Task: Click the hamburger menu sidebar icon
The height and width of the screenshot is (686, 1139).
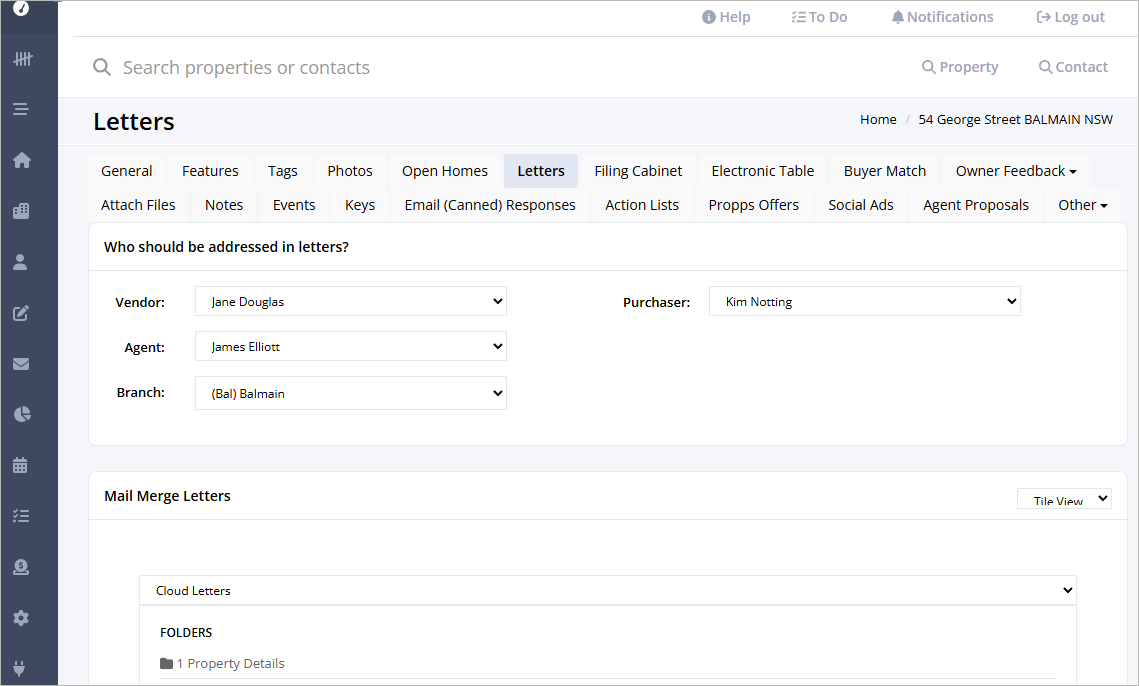Action: 21,109
